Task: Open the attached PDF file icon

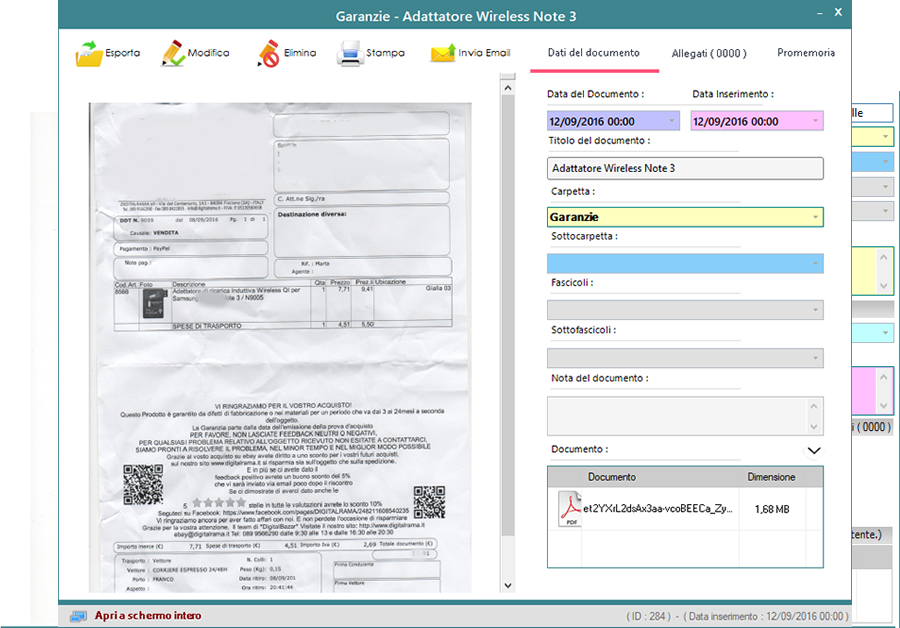Action: pyautogui.click(x=569, y=508)
